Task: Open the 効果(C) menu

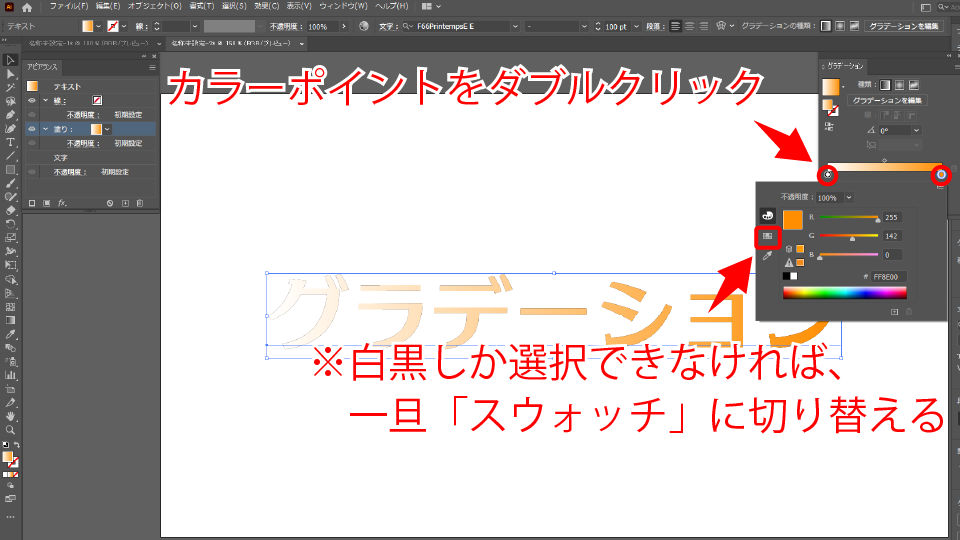Action: pos(266,6)
